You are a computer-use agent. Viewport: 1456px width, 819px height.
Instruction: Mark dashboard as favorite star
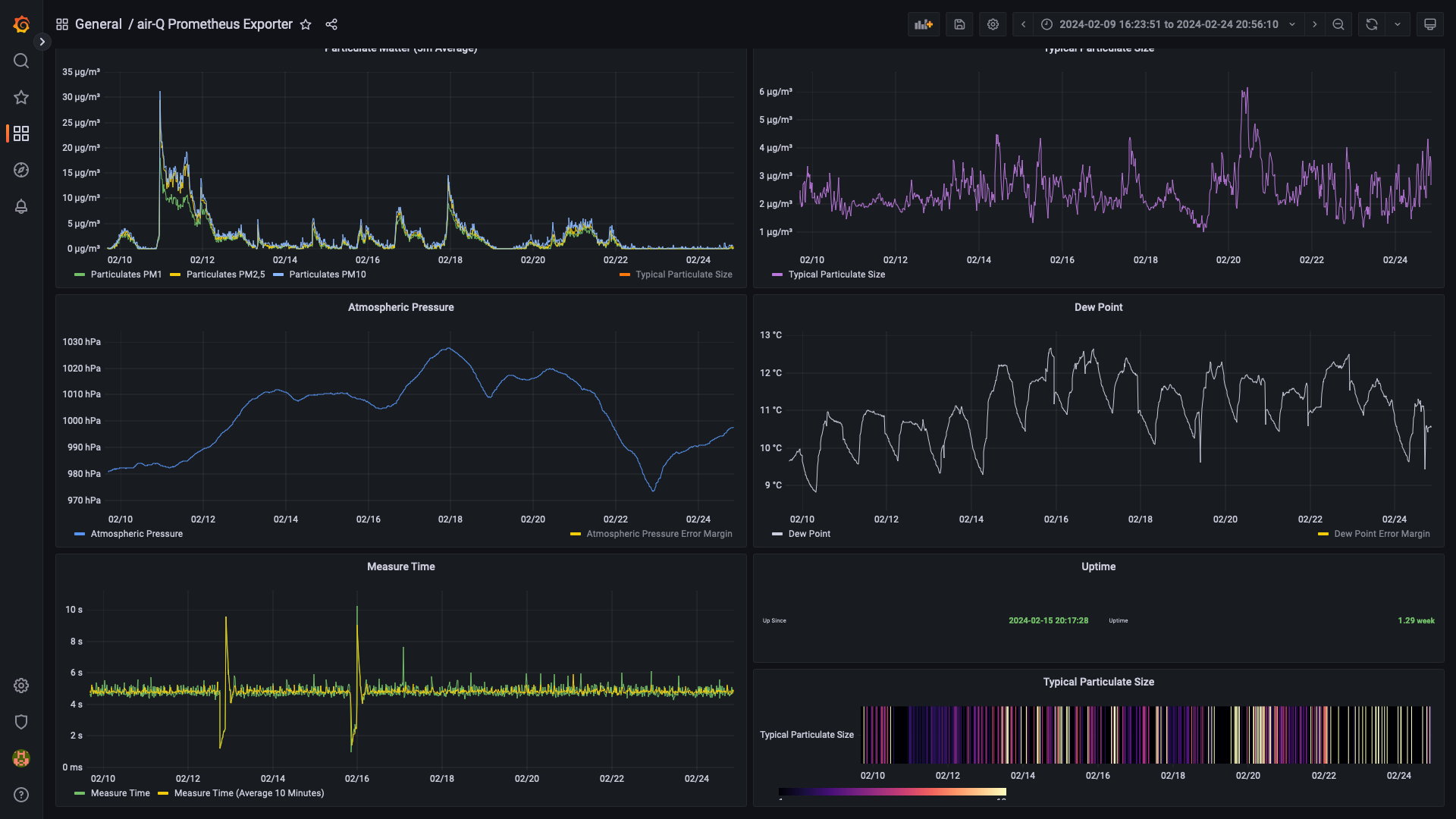306,24
